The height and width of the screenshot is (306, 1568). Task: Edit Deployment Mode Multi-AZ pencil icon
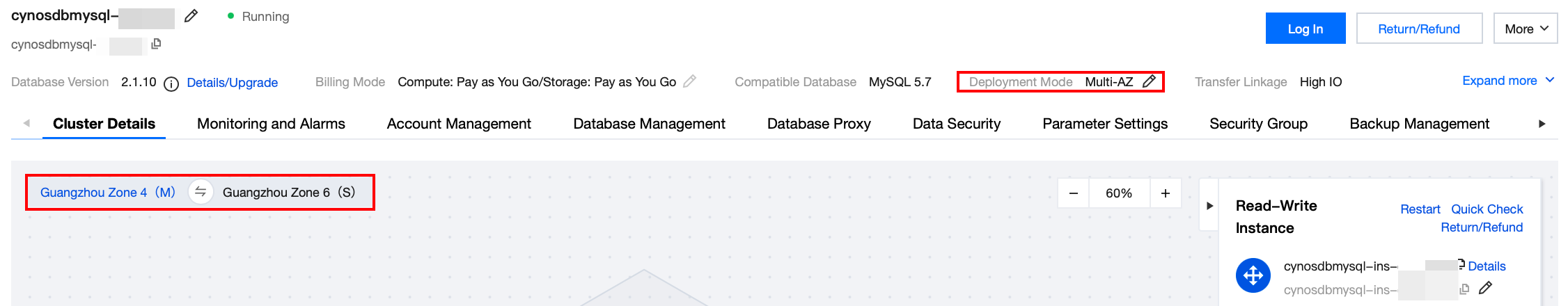point(1149,81)
